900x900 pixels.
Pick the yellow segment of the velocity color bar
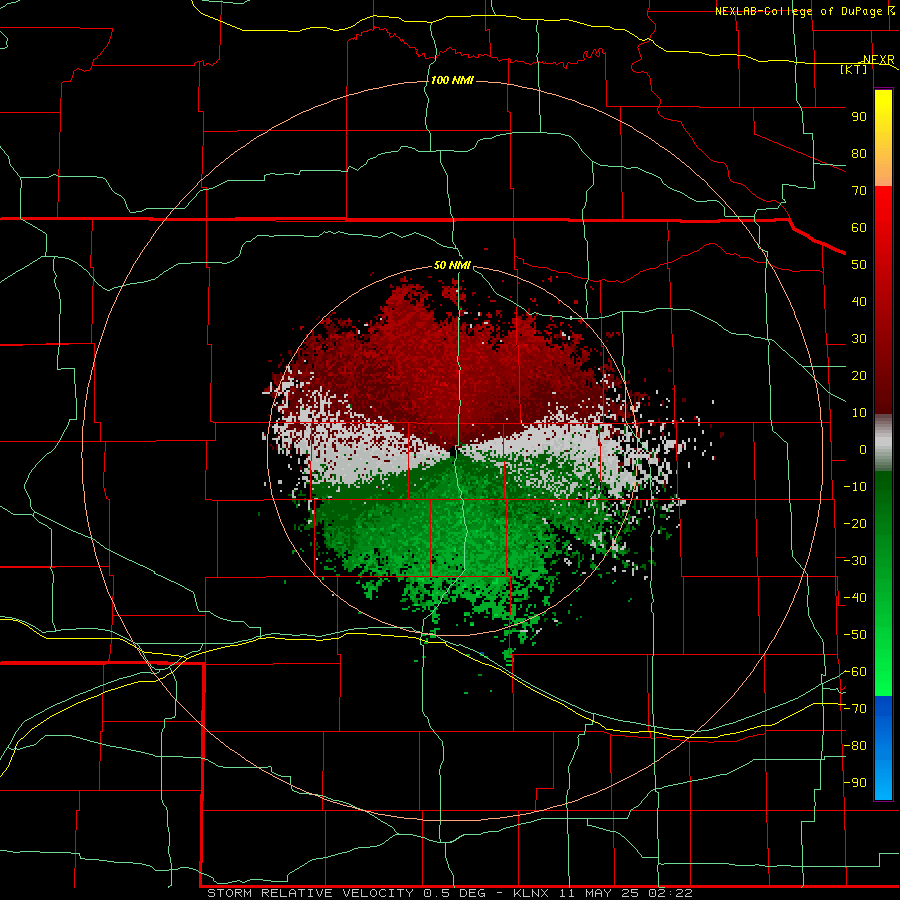click(883, 138)
